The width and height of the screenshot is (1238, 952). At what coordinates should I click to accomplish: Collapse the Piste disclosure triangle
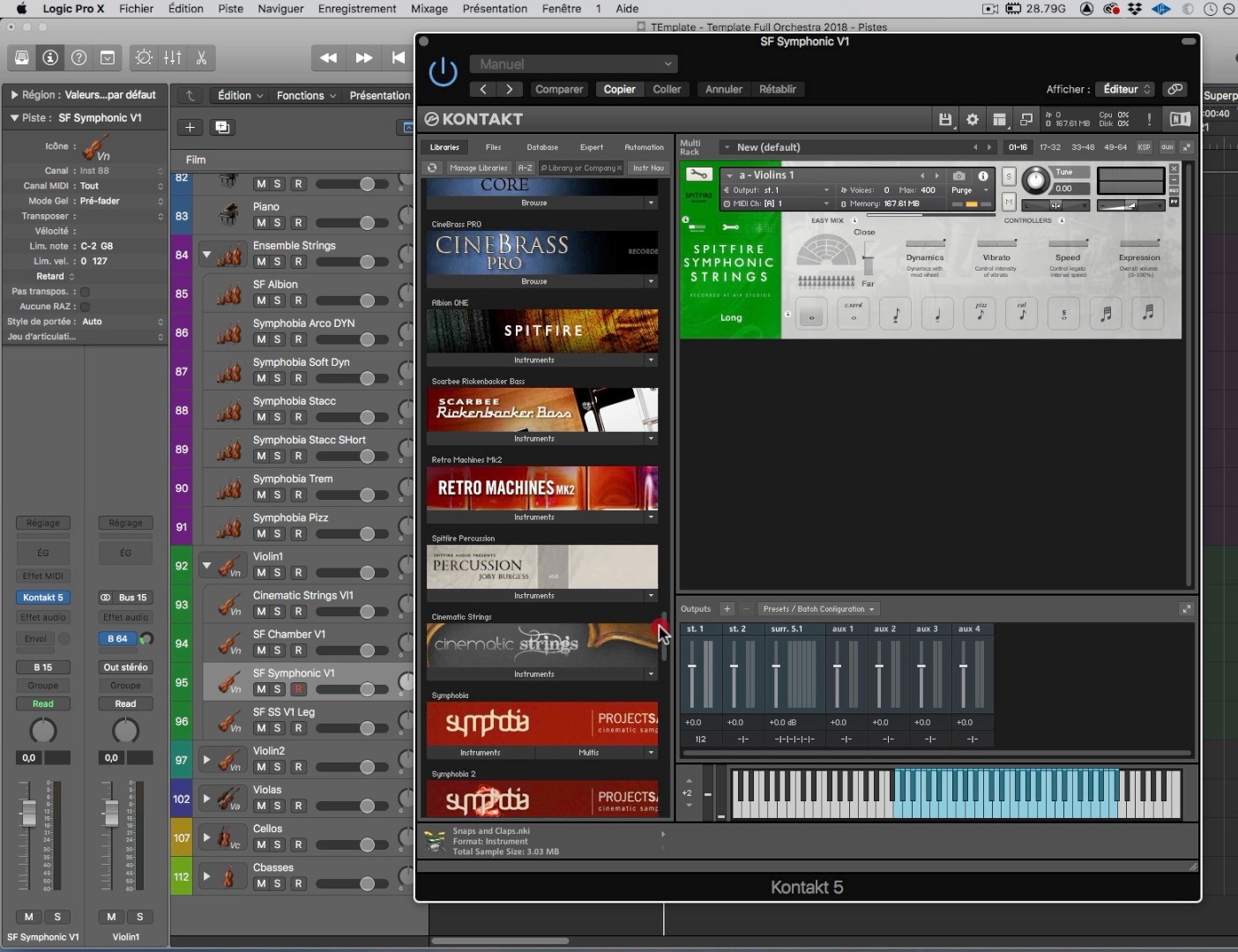14,117
